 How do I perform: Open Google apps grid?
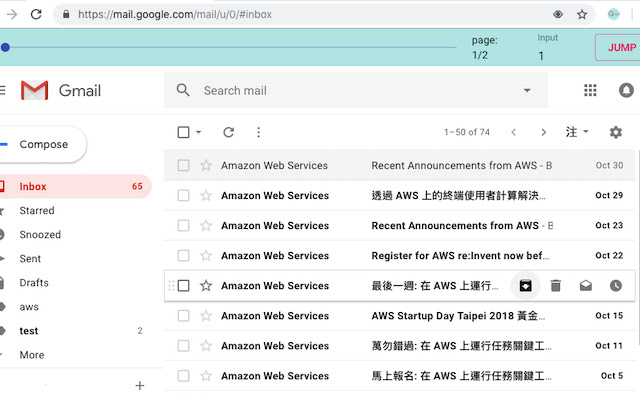[590, 90]
